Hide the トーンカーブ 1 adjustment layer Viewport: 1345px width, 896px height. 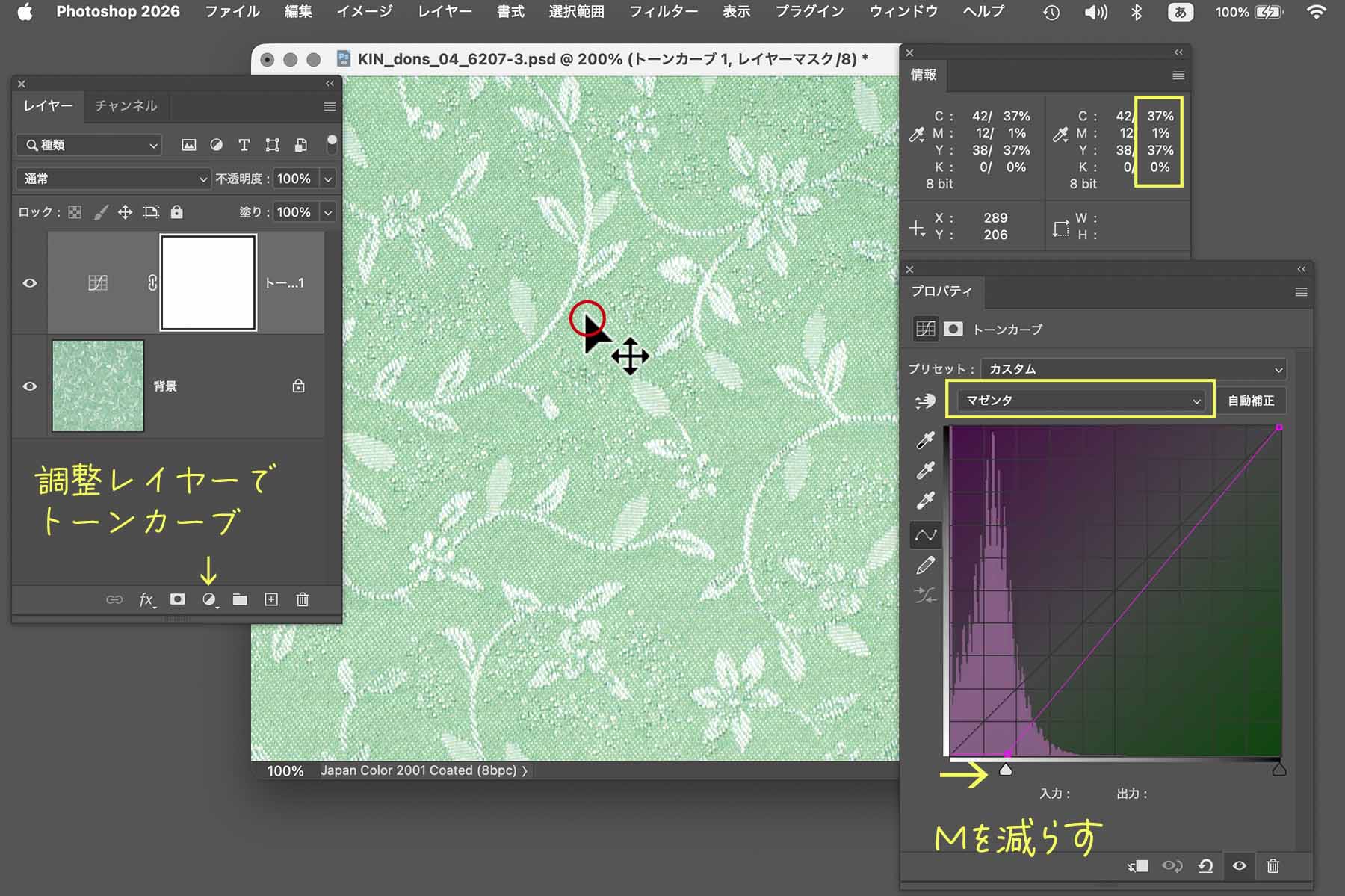(30, 283)
